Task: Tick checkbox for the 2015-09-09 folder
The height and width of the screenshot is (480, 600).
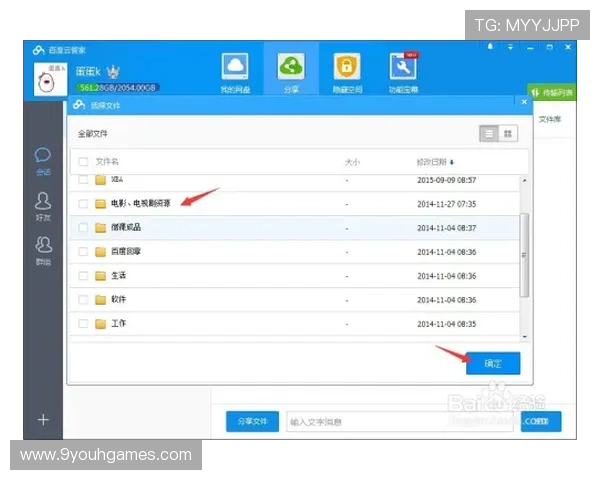Action: 83,180
